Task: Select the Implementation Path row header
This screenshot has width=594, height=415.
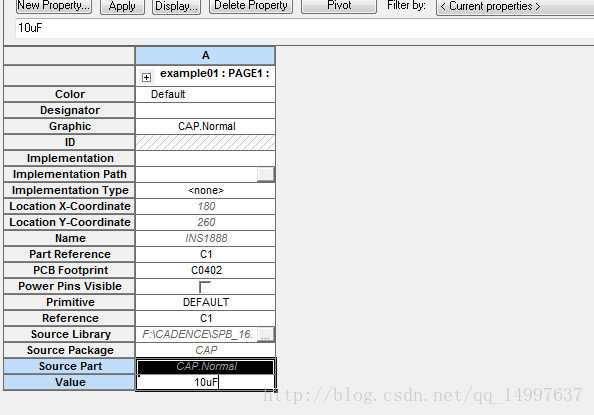Action: (69, 174)
